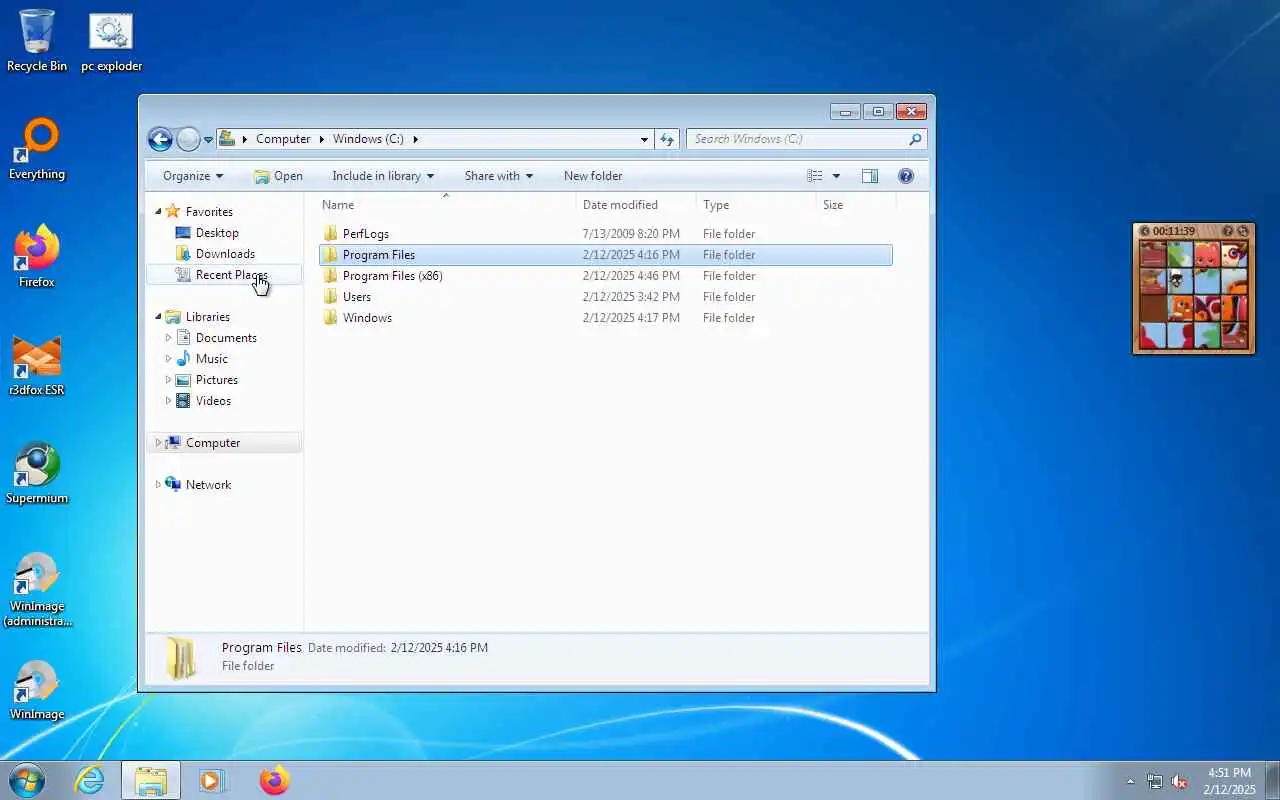Viewport: 1280px width, 800px height.
Task: Expand the Videos library node
Action: 168,401
